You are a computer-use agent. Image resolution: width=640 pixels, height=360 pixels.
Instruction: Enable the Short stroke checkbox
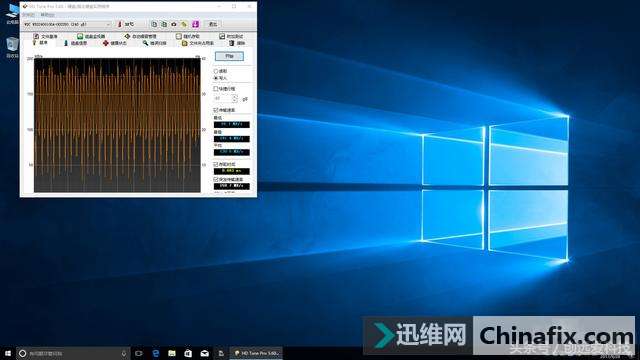[216, 89]
